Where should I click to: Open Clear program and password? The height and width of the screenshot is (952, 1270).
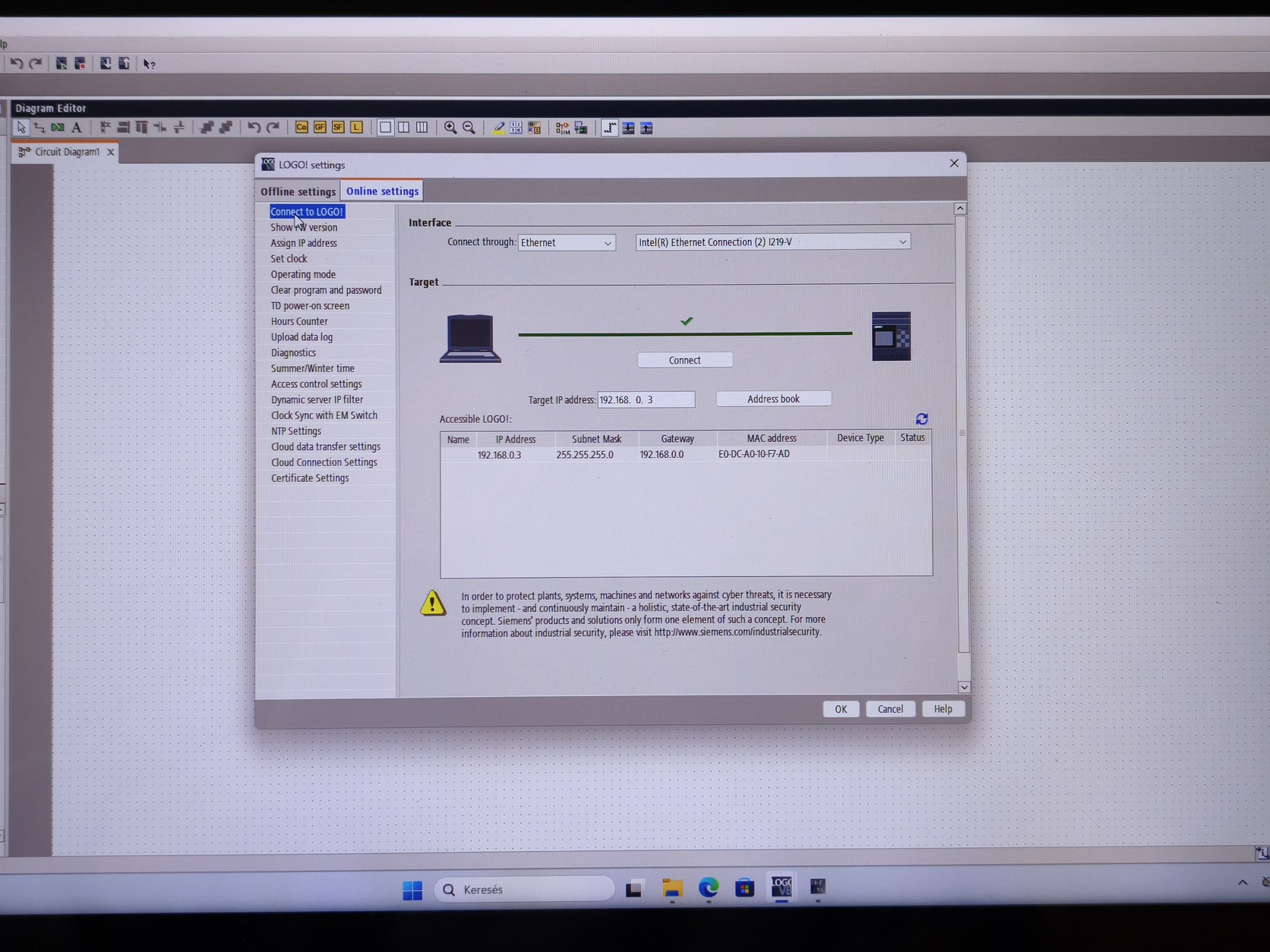[x=326, y=290]
